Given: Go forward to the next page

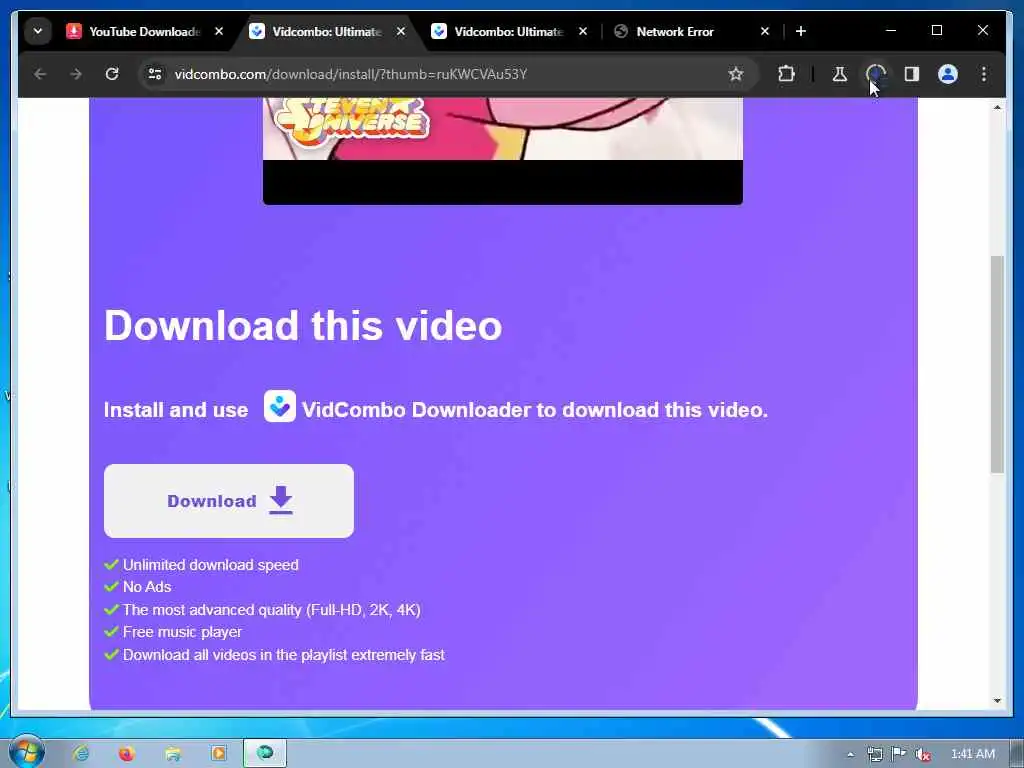Looking at the screenshot, I should (x=76, y=74).
